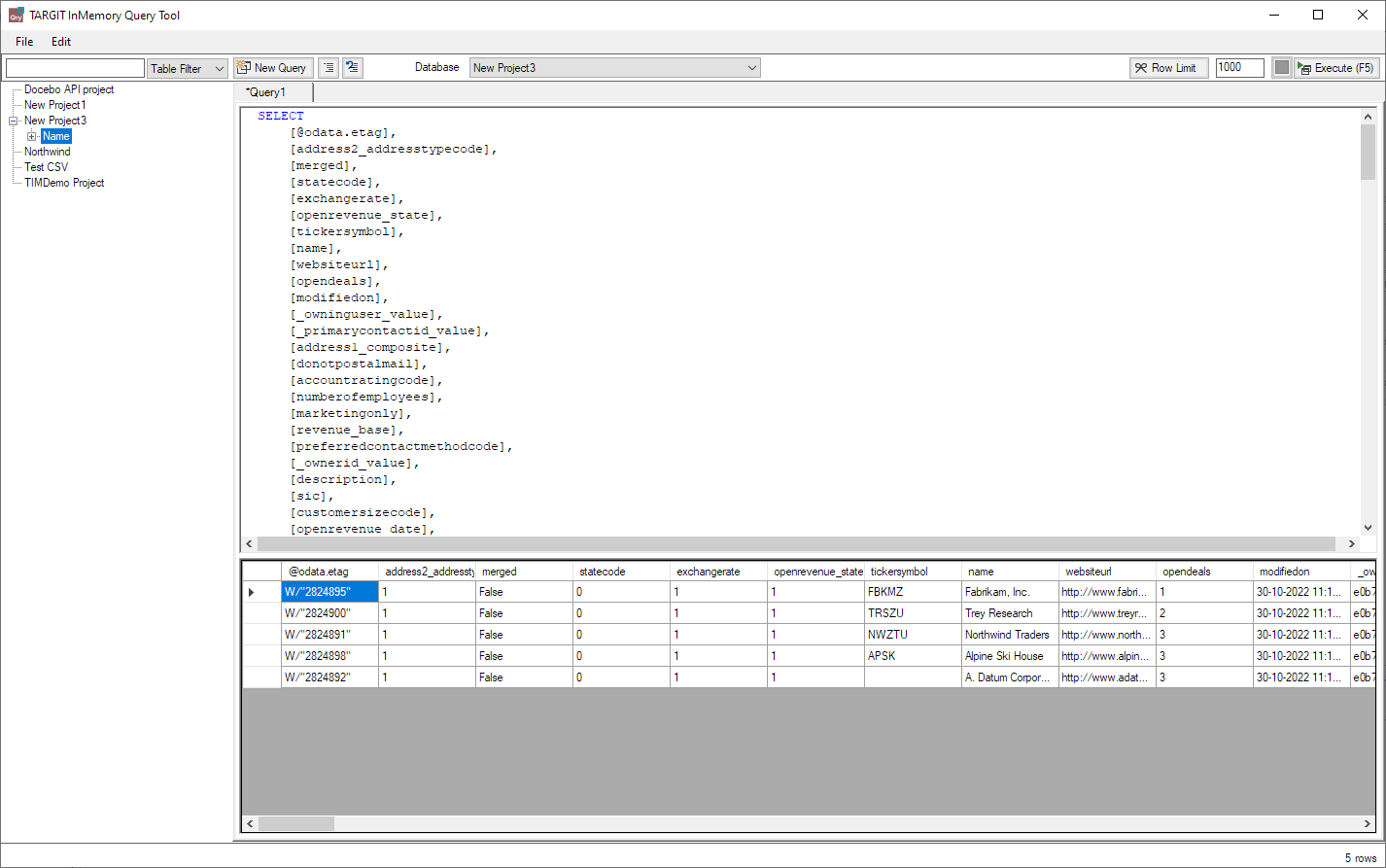Click the websiteurl column header
Image resolution: width=1386 pixels, height=868 pixels.
pyautogui.click(x=1107, y=572)
